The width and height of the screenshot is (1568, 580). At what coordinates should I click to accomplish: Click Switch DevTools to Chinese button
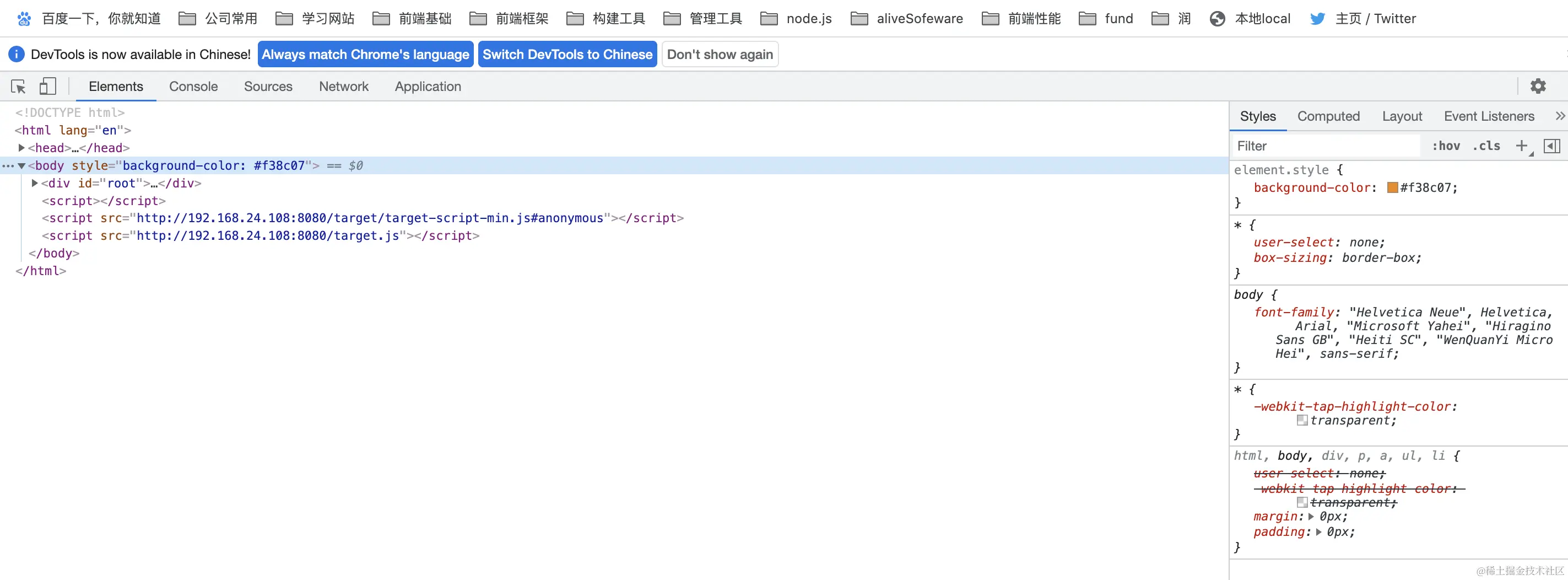coord(567,54)
